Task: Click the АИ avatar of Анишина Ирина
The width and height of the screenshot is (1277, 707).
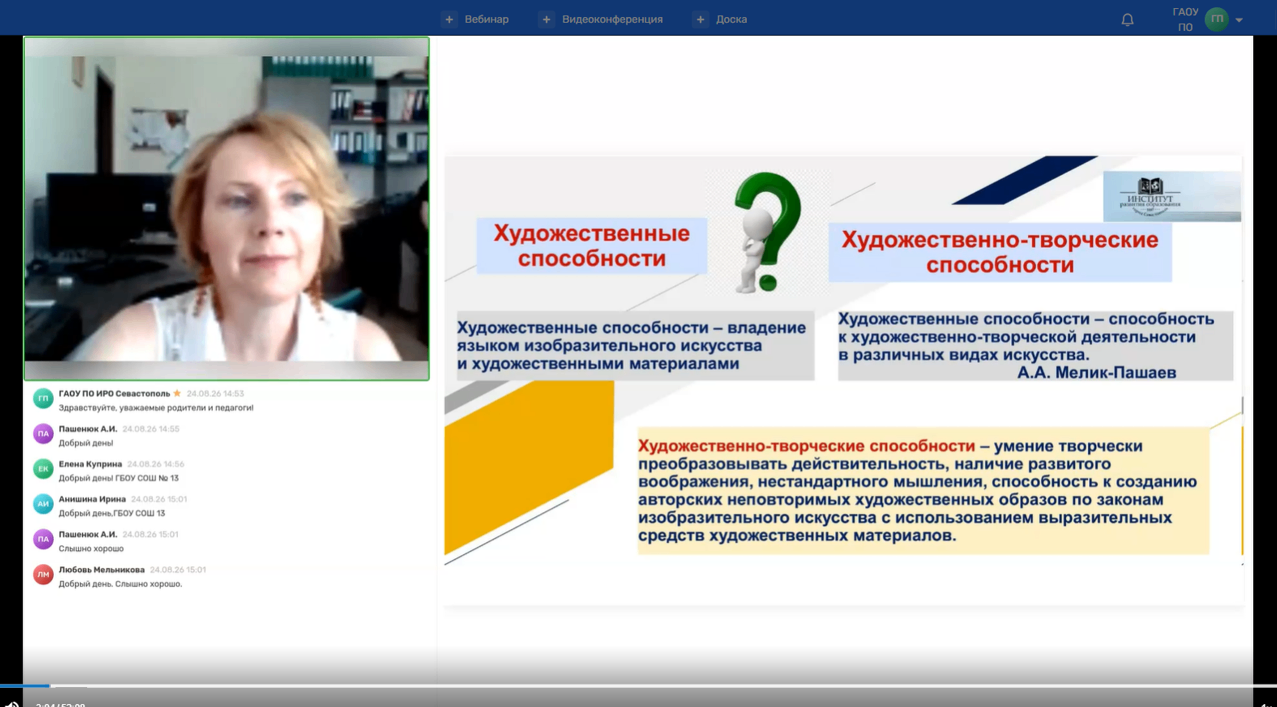Action: click(x=43, y=504)
